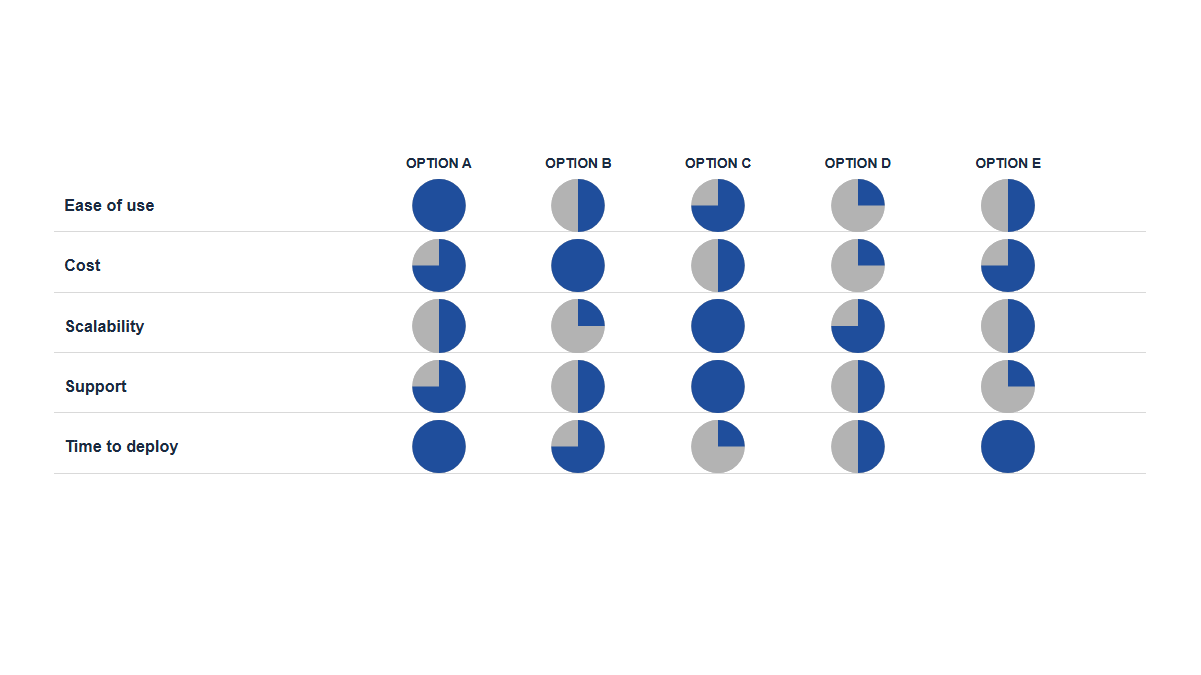This screenshot has height=675, width=1201.
Task: Select the Ease of use row label
Action: (x=109, y=205)
